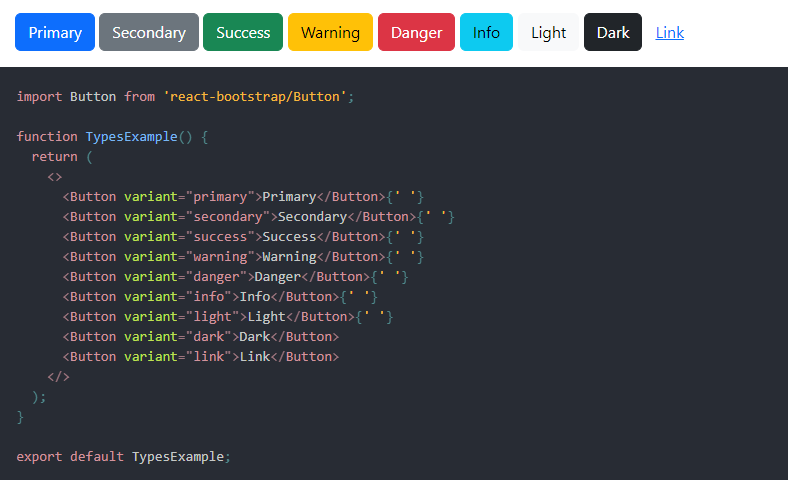The width and height of the screenshot is (788, 480).
Task: Click the variant="secondary" code line
Action: click(x=258, y=216)
